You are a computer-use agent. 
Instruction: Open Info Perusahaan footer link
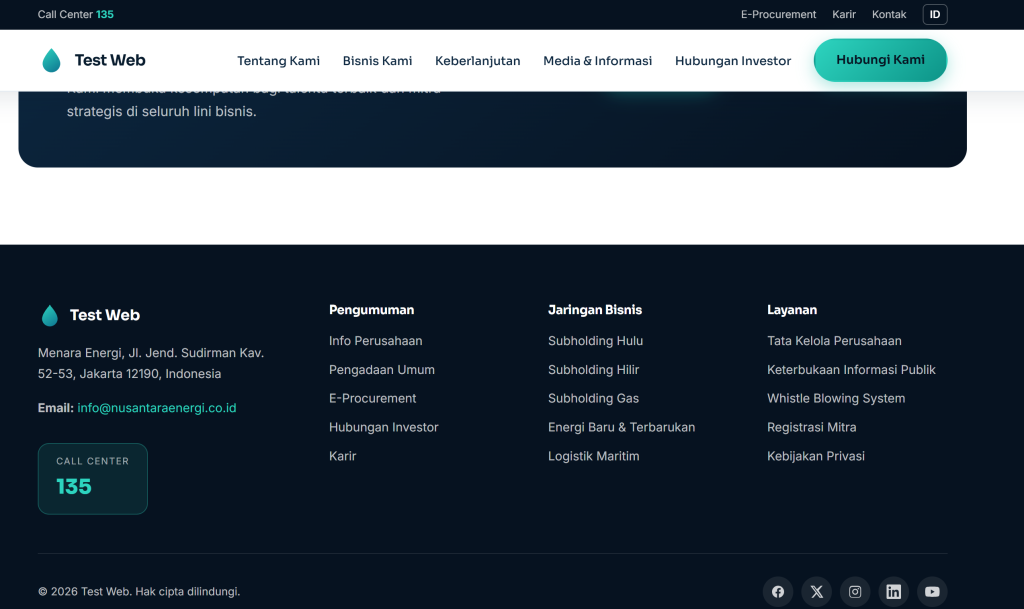[x=376, y=341]
